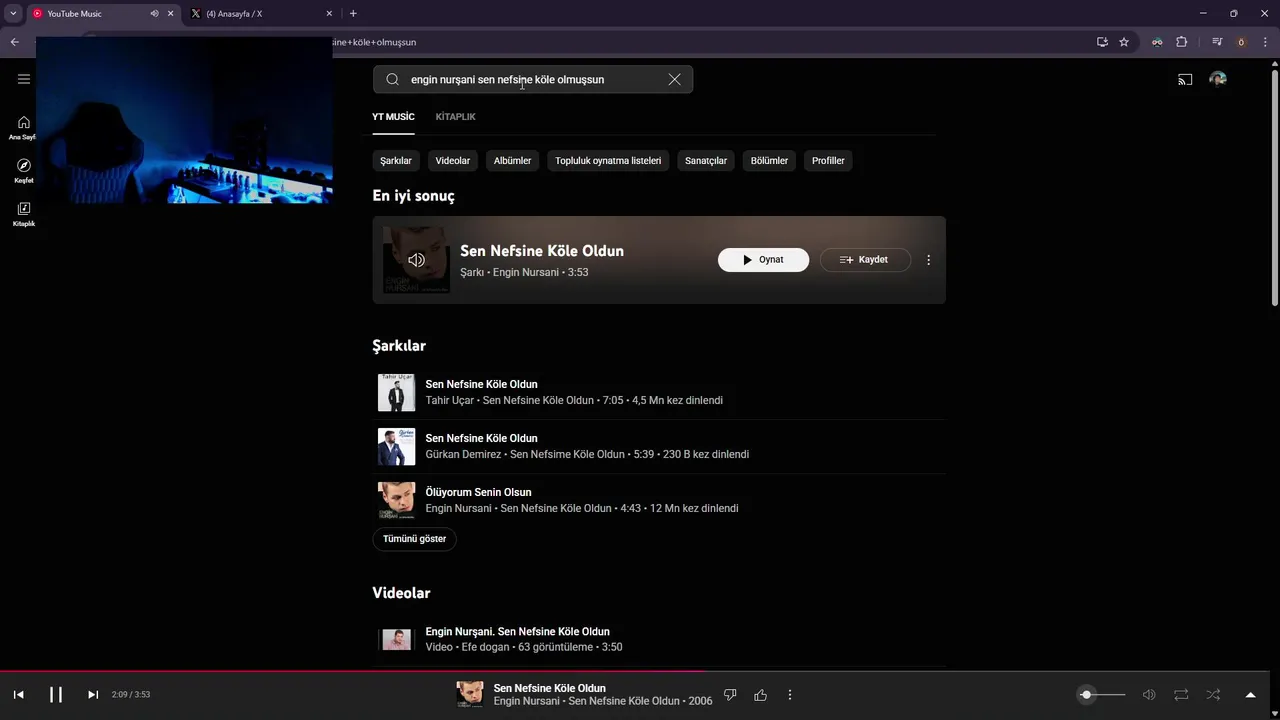This screenshot has height=720, width=1280.
Task: Filter by Topluluk oynatma listeleri chip
Action: (608, 160)
